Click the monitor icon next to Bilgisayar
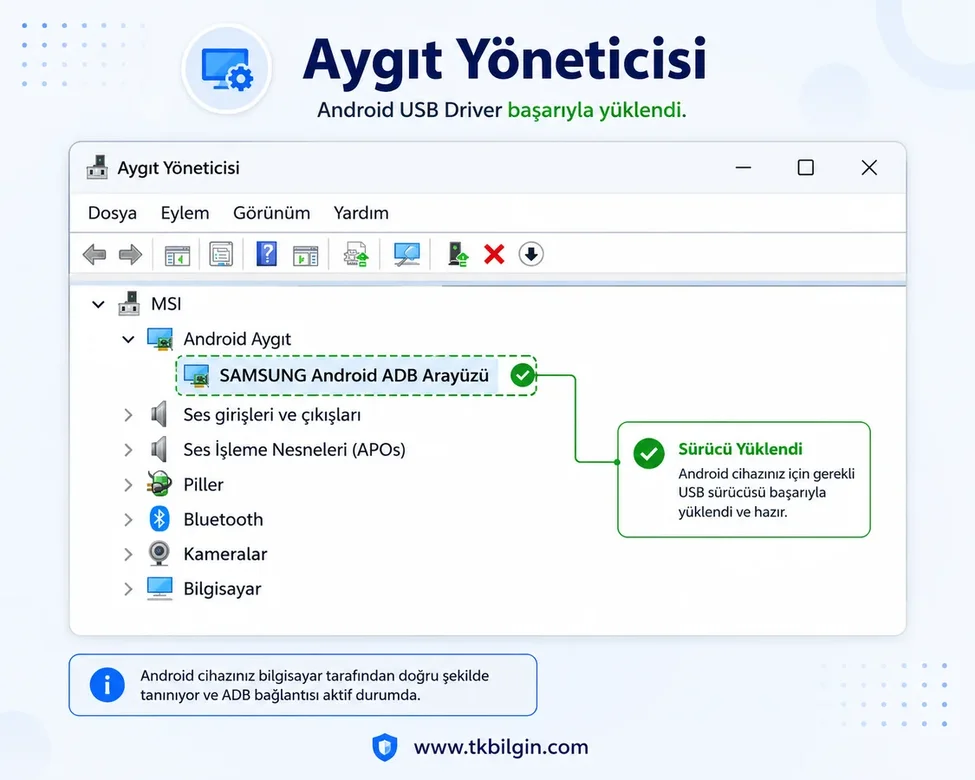Image resolution: width=975 pixels, height=780 pixels. 160,588
